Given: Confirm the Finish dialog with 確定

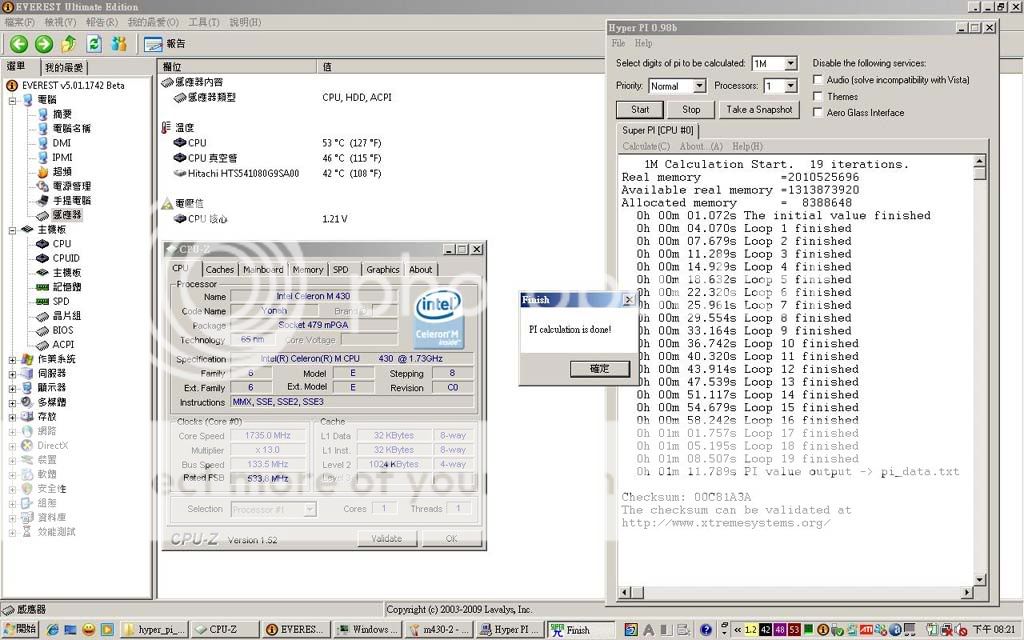Looking at the screenshot, I should [x=600, y=369].
